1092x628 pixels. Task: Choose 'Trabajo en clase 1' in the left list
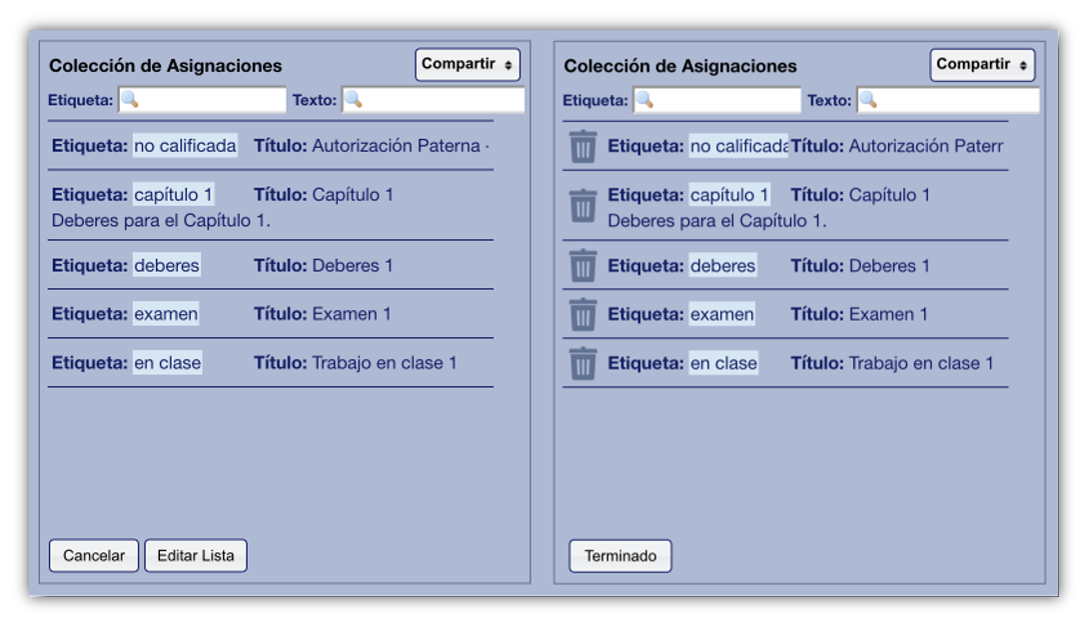coord(384,363)
